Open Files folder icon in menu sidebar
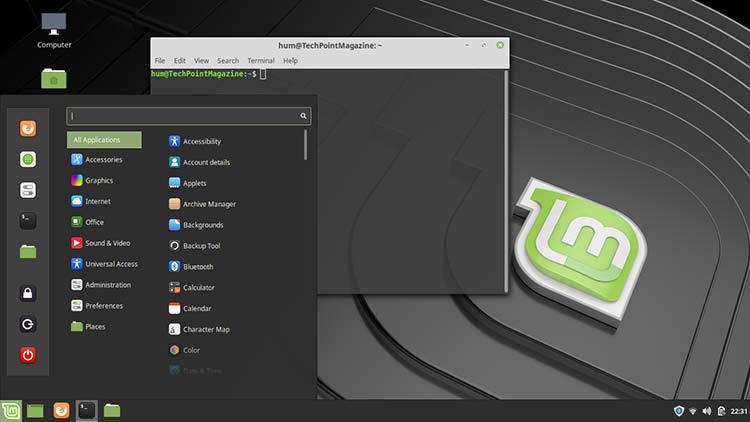 (28, 251)
